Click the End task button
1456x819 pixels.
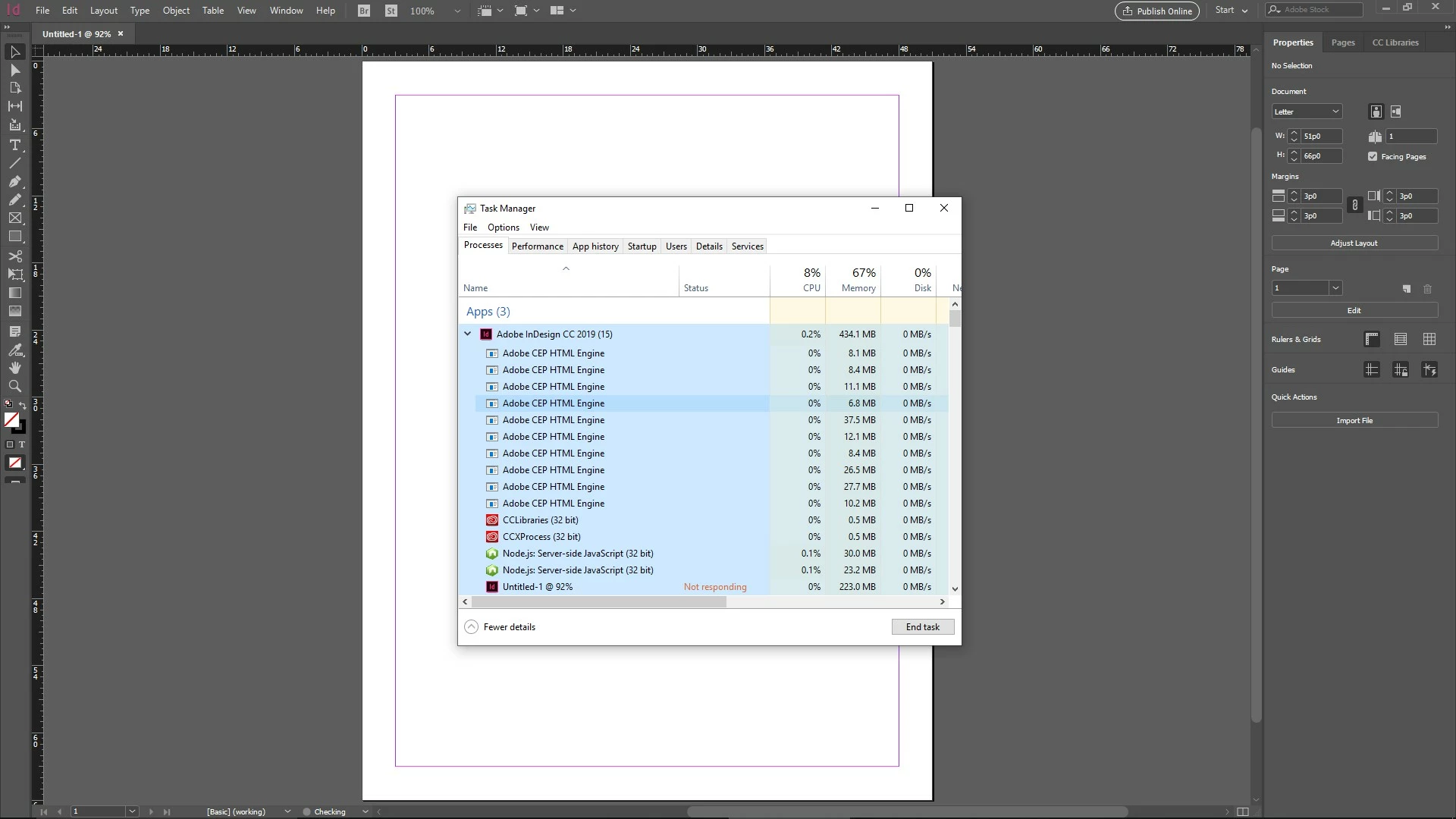[x=922, y=626]
